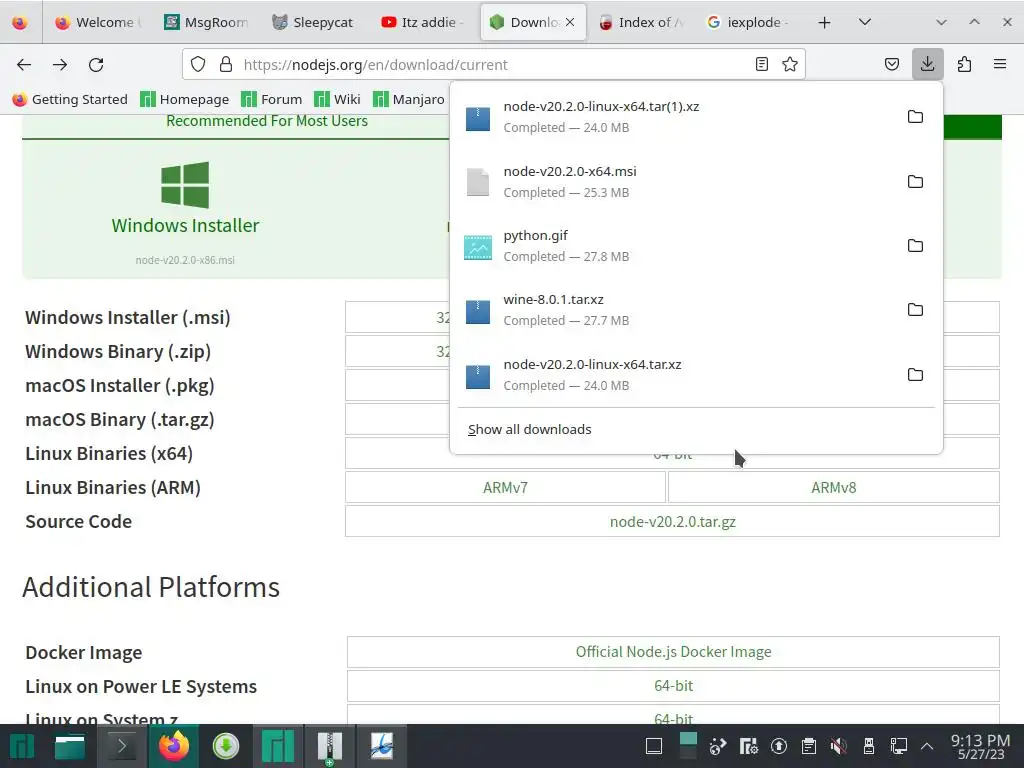This screenshot has width=1024, height=768.
Task: Click 64-bit for Linux on Power LE Systems
Action: [673, 686]
